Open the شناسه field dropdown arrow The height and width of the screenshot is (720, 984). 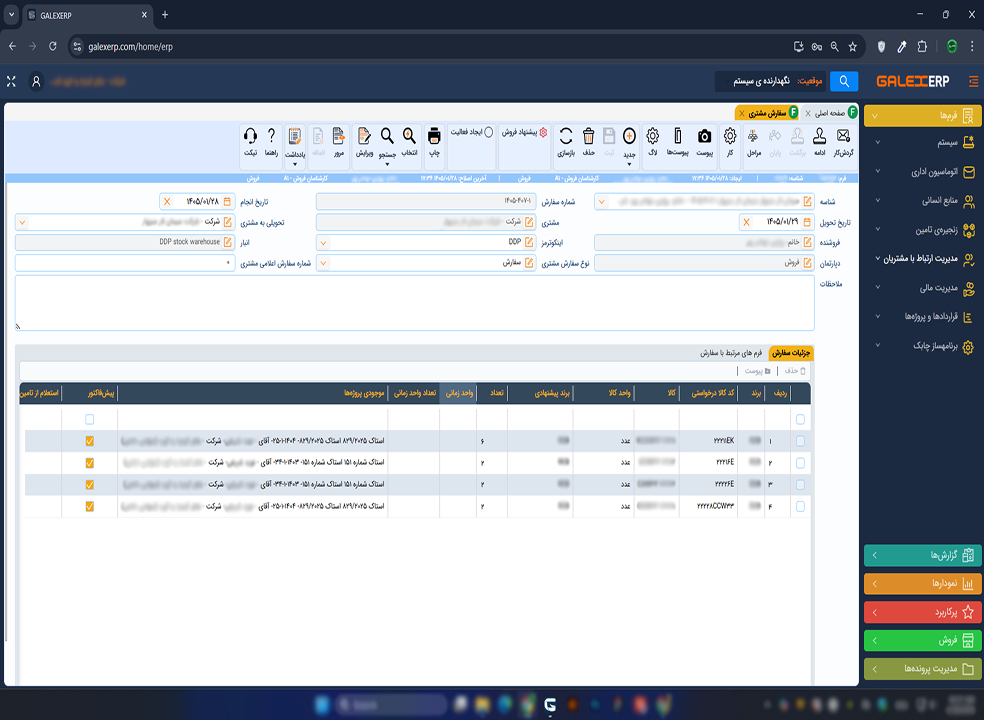tap(602, 202)
